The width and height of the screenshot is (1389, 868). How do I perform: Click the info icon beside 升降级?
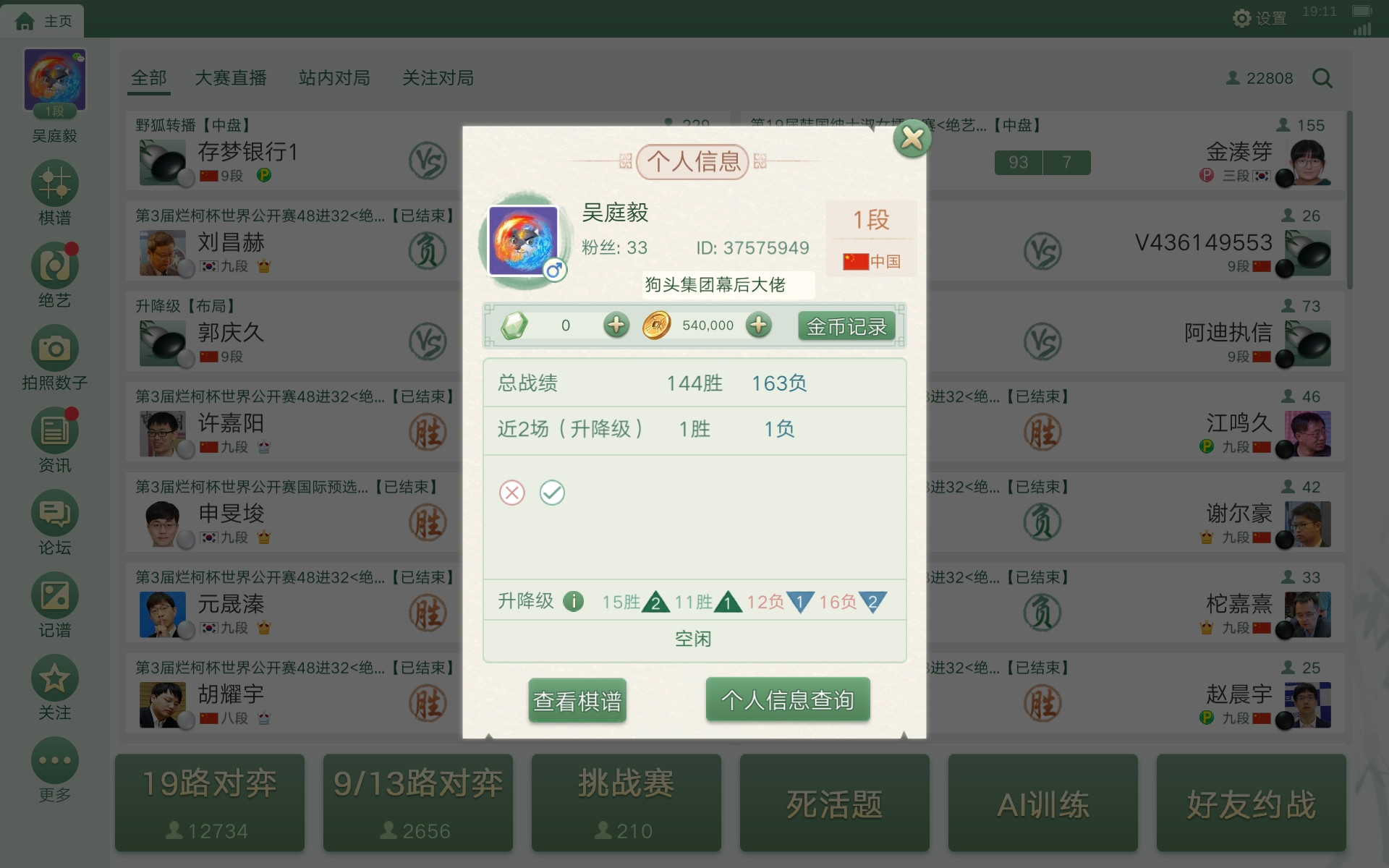(x=573, y=601)
